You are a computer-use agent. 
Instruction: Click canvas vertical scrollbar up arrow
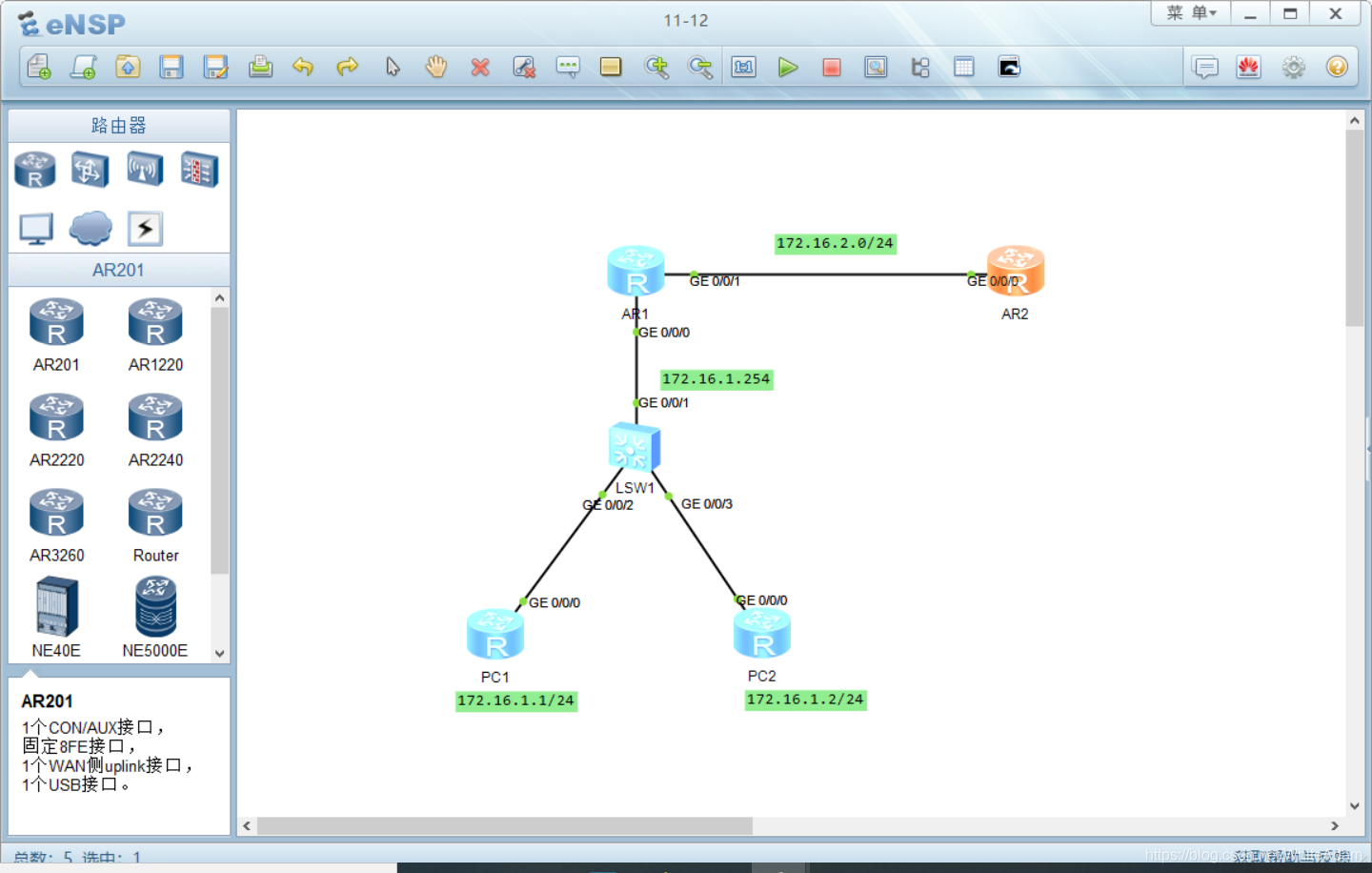(1354, 121)
